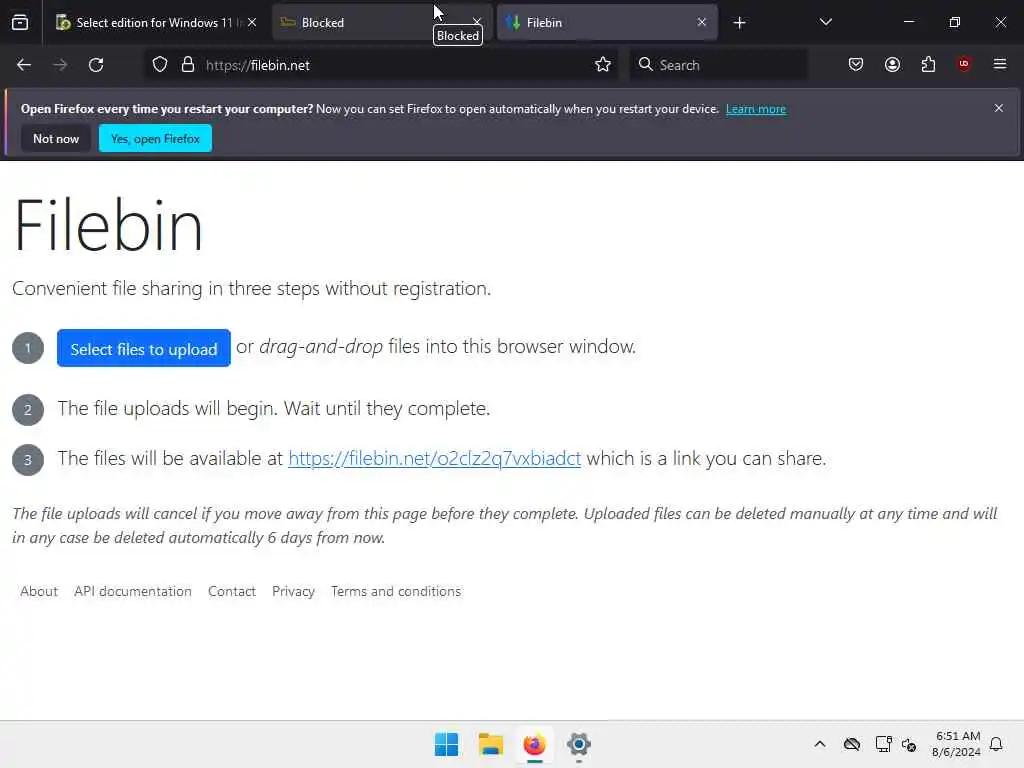
Task: Reload the current page
Action: pyautogui.click(x=96, y=65)
